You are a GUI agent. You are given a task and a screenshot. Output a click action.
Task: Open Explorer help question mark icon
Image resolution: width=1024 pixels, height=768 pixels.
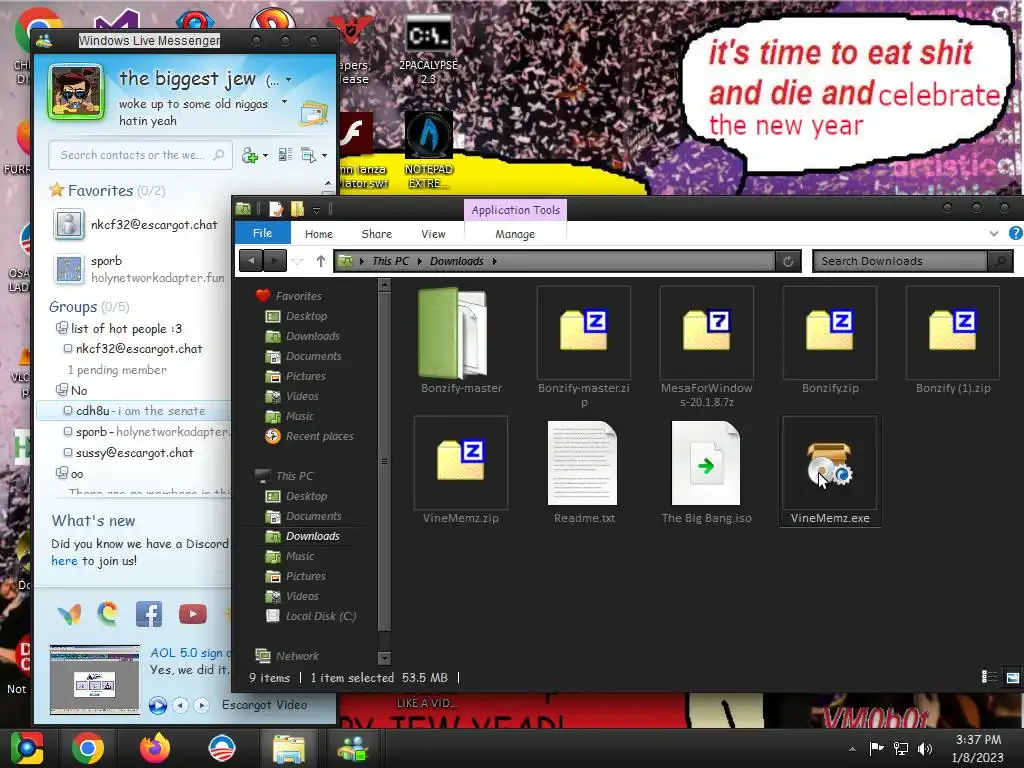point(1016,233)
